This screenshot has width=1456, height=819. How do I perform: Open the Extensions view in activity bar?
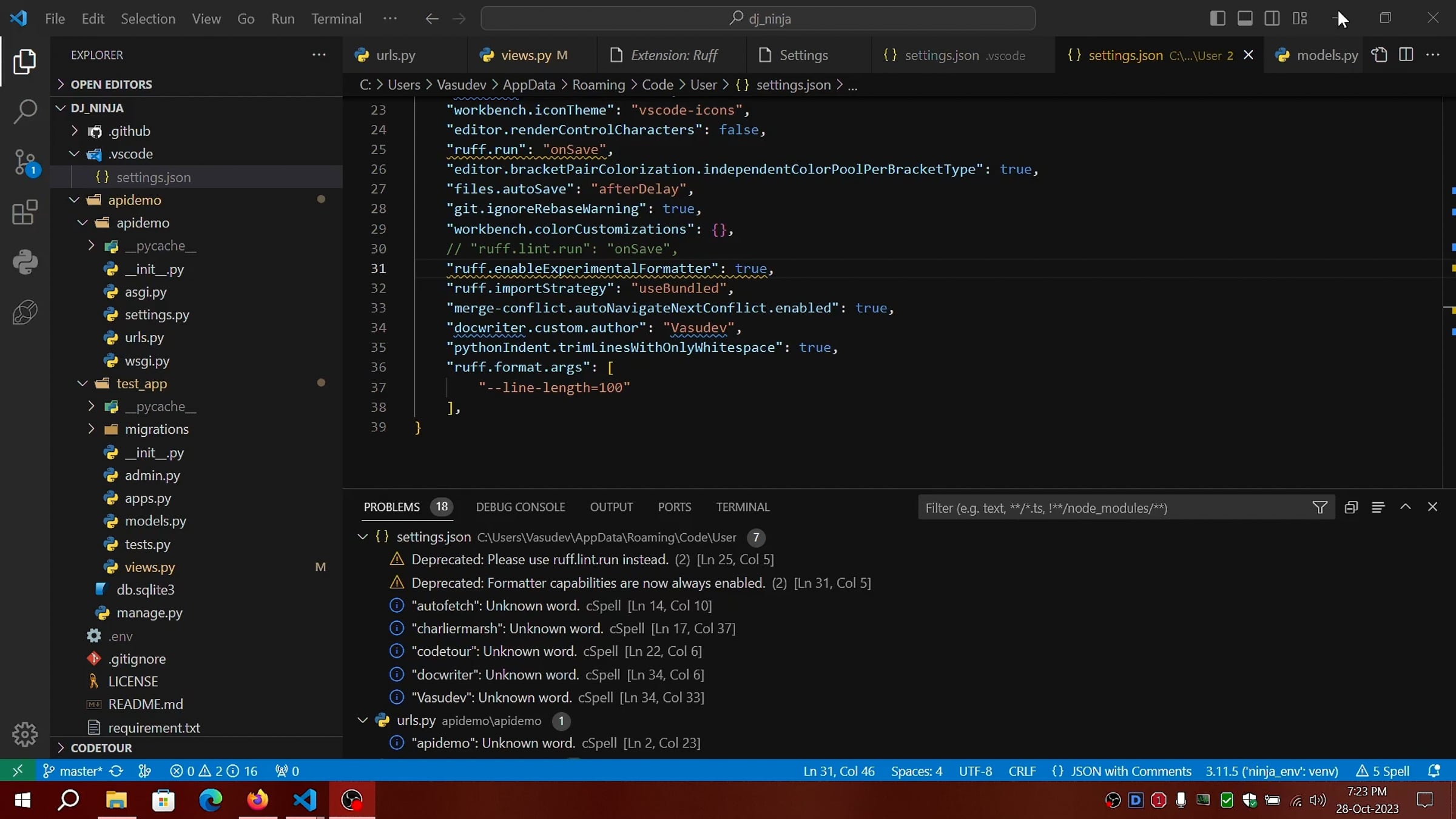[x=25, y=212]
